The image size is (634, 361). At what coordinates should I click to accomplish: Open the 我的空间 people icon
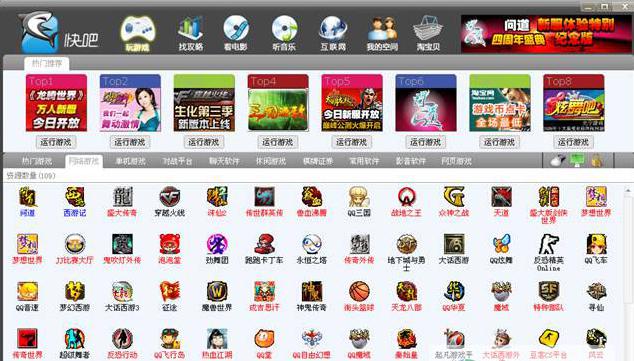382,29
